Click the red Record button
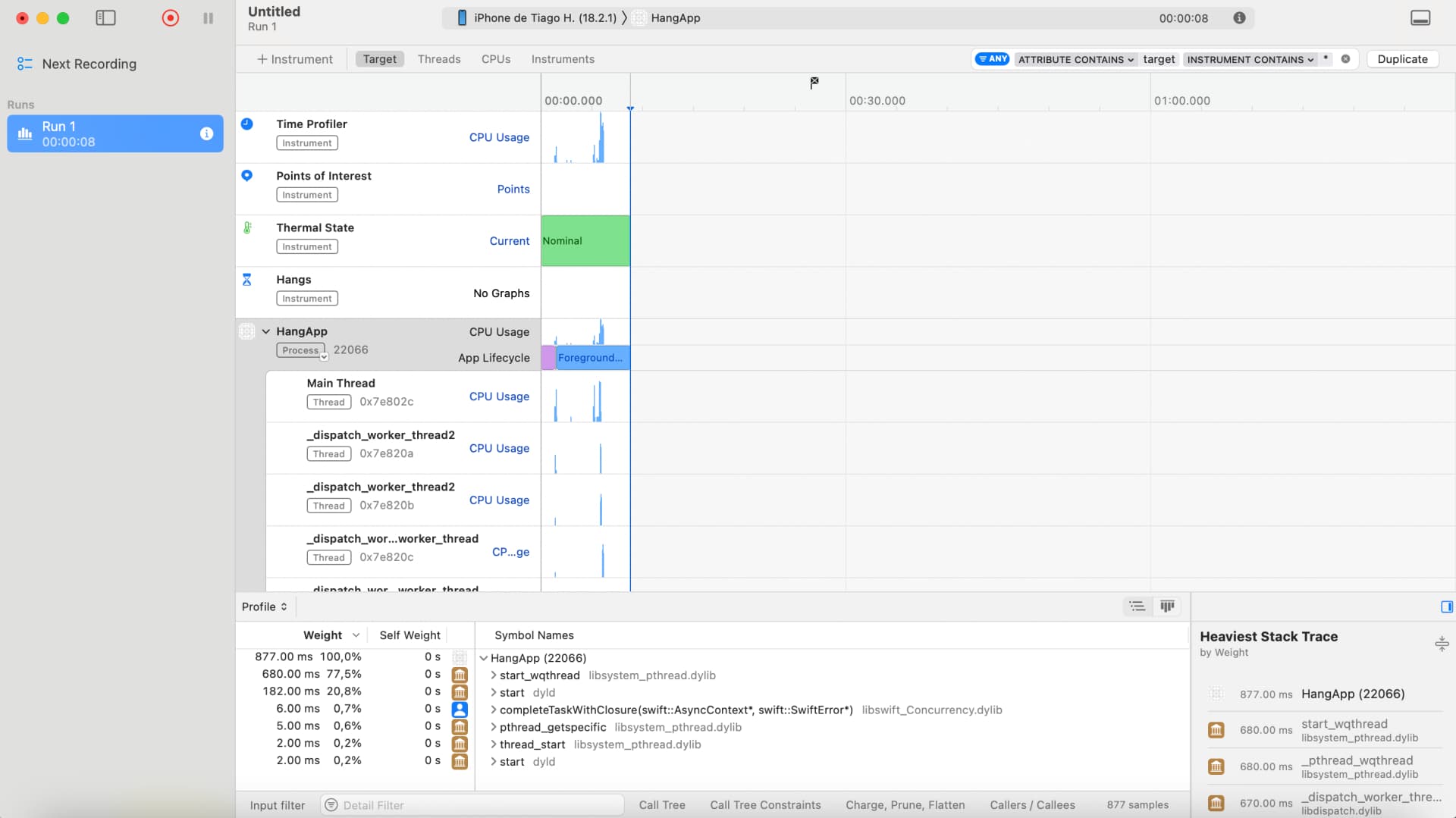The width and height of the screenshot is (1456, 818). (170, 18)
